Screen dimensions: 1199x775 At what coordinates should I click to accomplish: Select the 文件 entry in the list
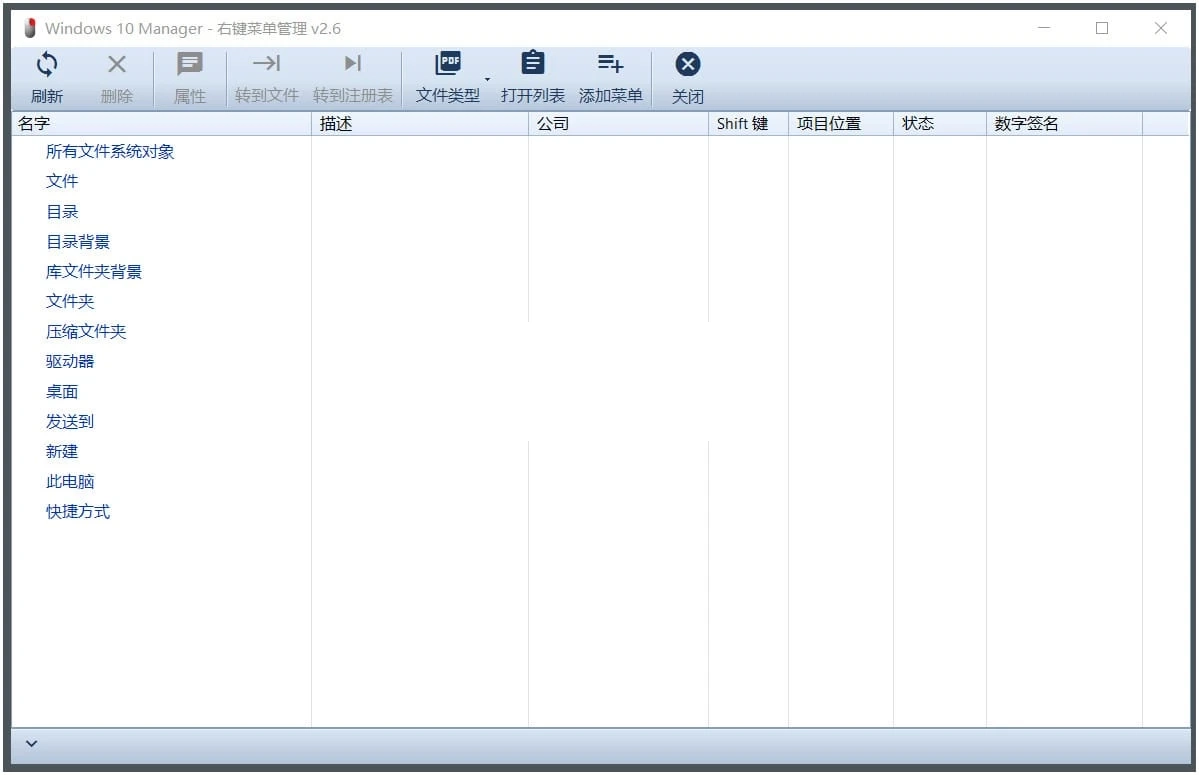(62, 181)
